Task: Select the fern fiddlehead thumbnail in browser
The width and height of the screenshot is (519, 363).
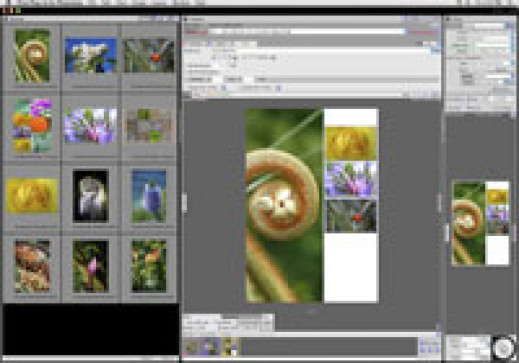Action: click(32, 56)
